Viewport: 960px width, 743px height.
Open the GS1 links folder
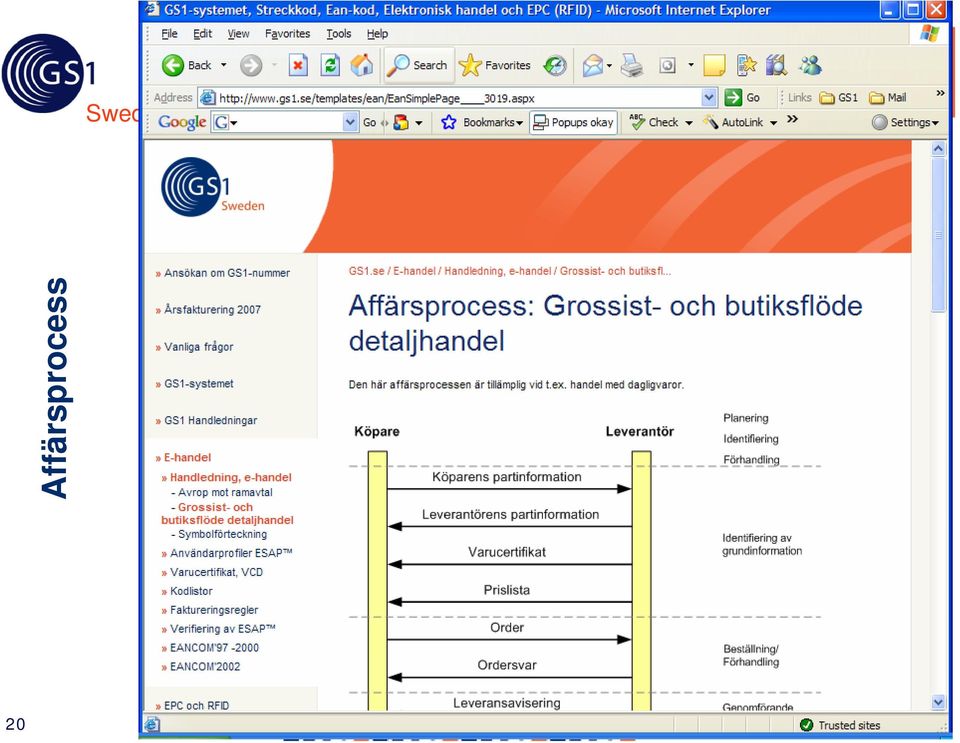[x=839, y=97]
